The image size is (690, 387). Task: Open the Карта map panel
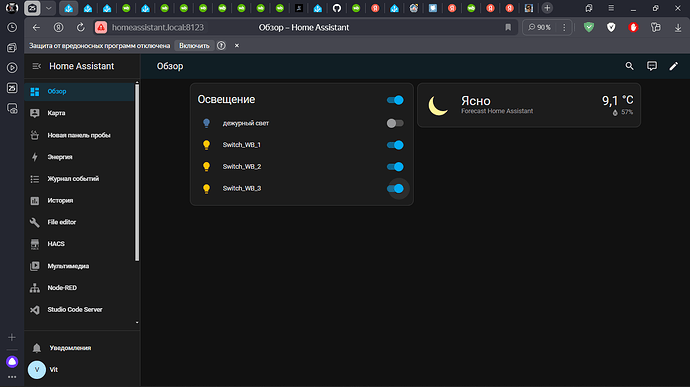[x=80, y=113]
